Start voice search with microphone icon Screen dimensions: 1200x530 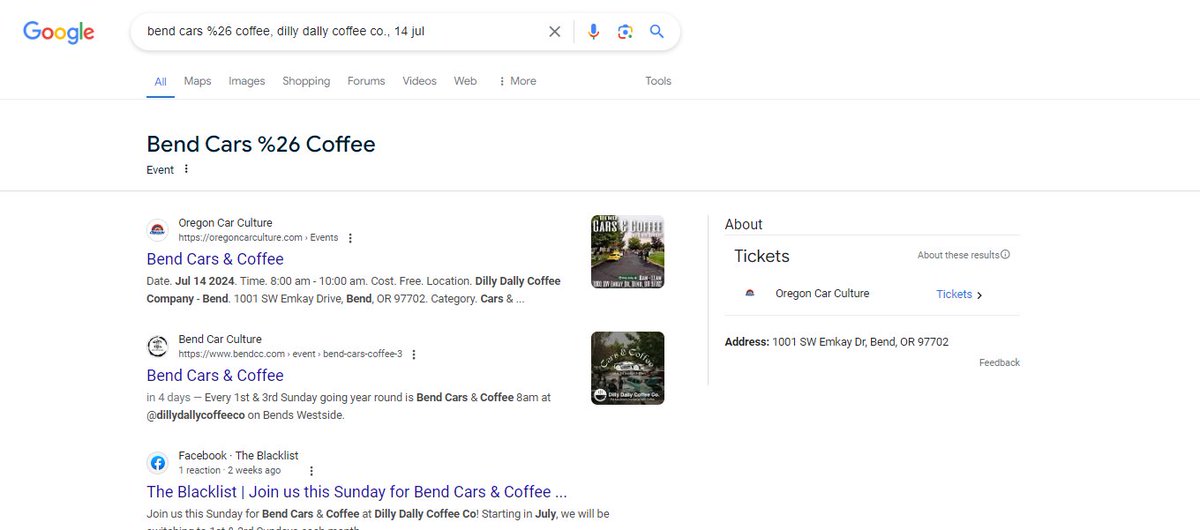coord(593,32)
